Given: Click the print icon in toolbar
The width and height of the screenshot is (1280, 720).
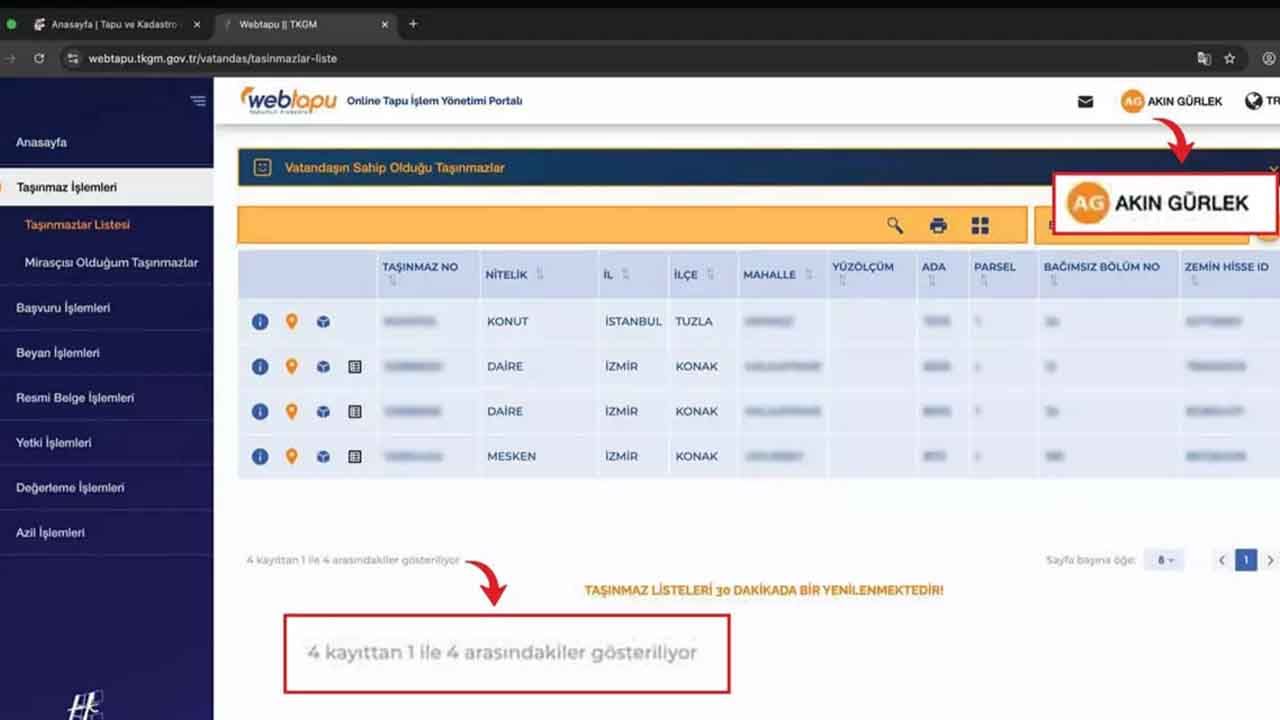Looking at the screenshot, I should [x=938, y=226].
